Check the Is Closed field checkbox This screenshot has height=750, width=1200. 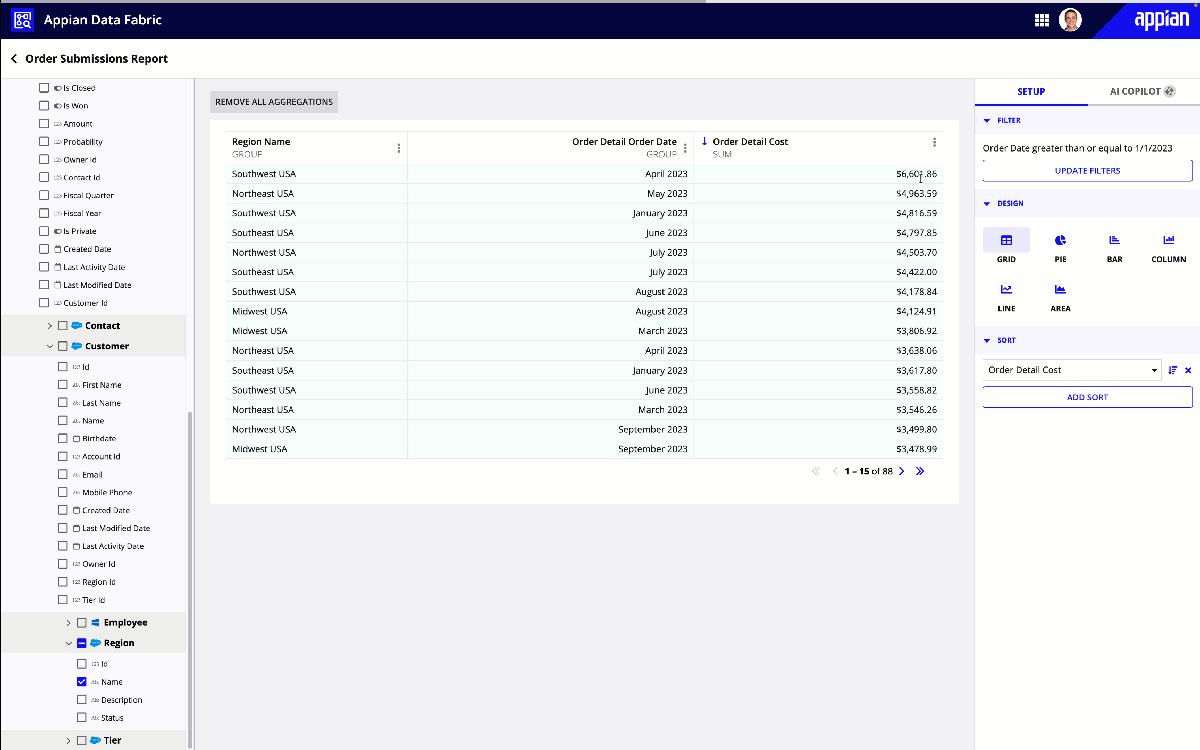point(44,88)
